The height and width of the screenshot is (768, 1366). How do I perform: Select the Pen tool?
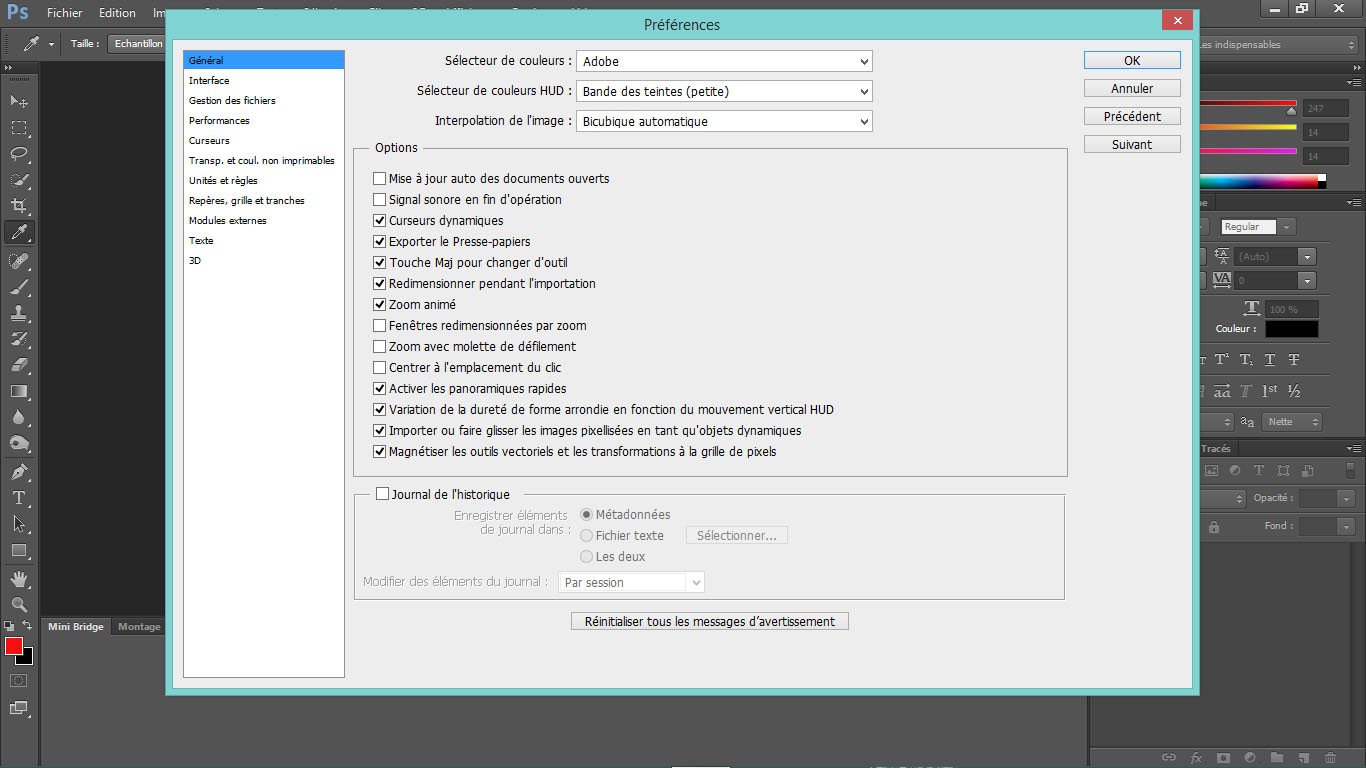coord(19,472)
